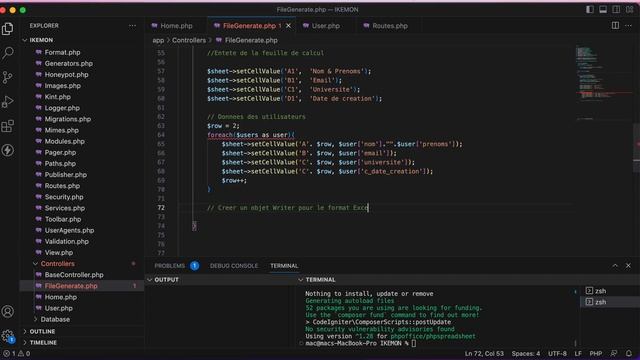Toggle primary sidebar layout icon
The width and height of the screenshot is (640, 360).
coord(590,9)
